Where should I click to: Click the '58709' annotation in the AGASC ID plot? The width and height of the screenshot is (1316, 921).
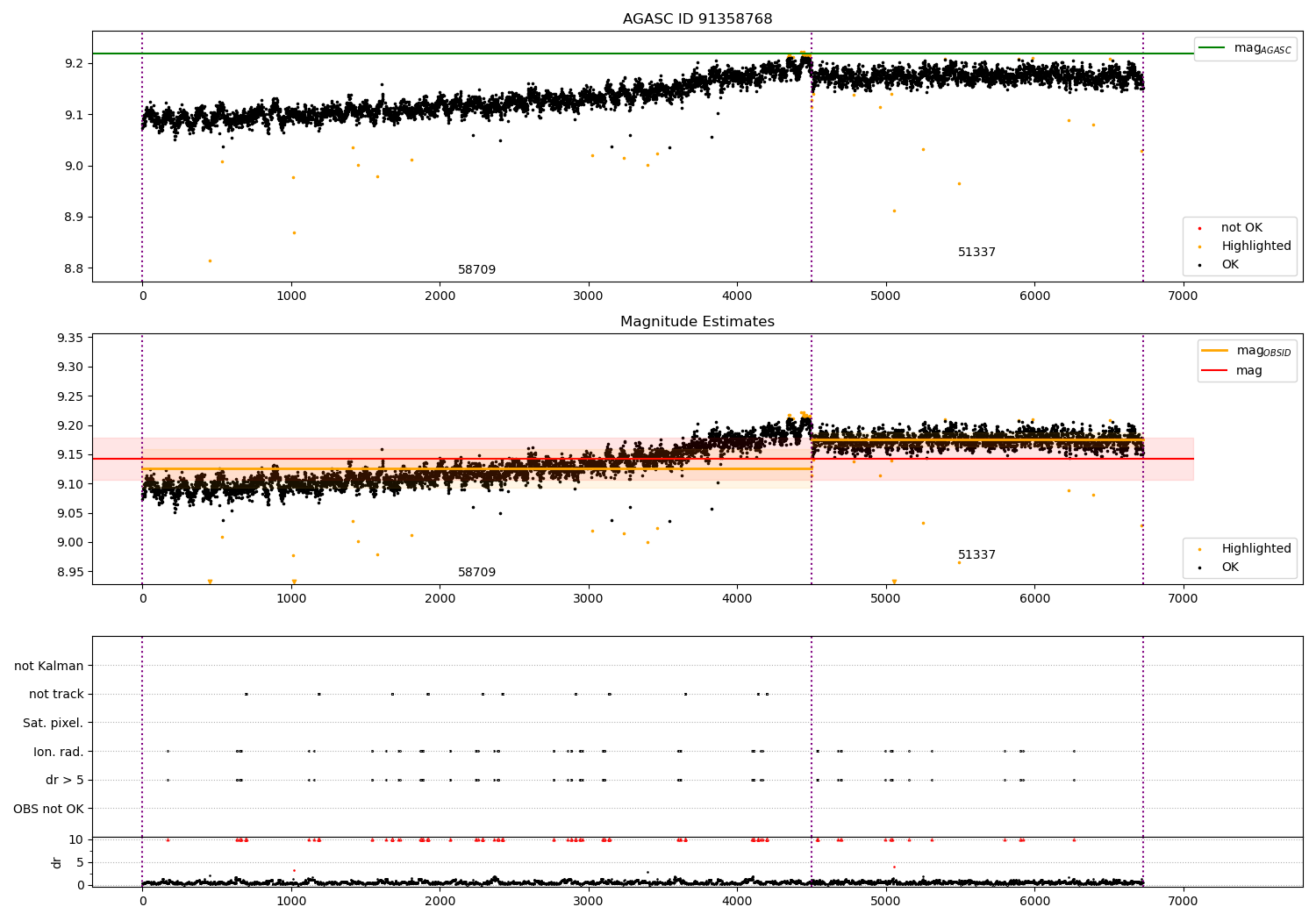(476, 270)
